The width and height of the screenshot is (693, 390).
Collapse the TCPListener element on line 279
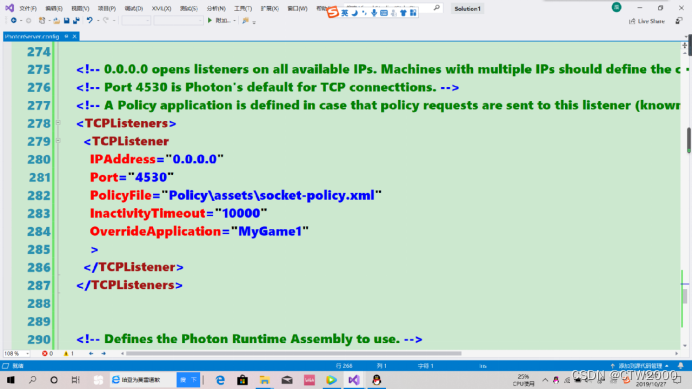pos(58,141)
